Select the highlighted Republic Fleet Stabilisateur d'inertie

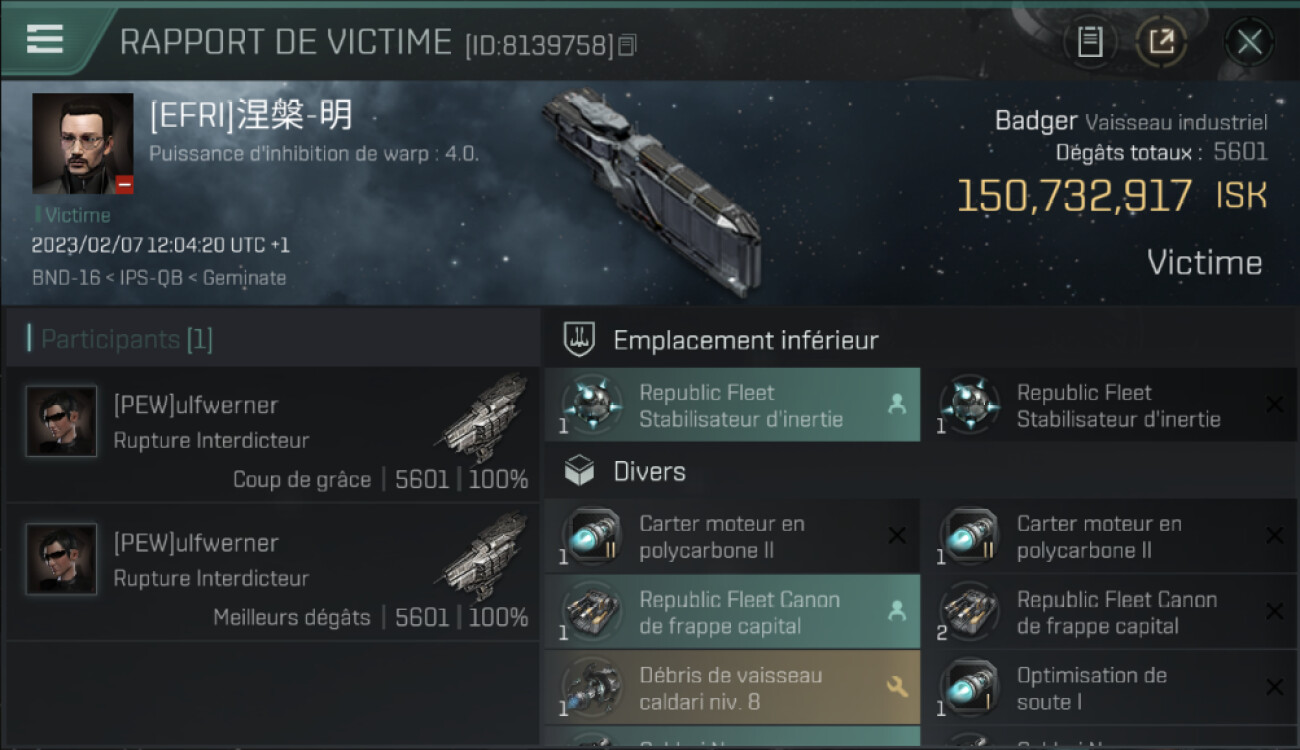click(x=732, y=405)
